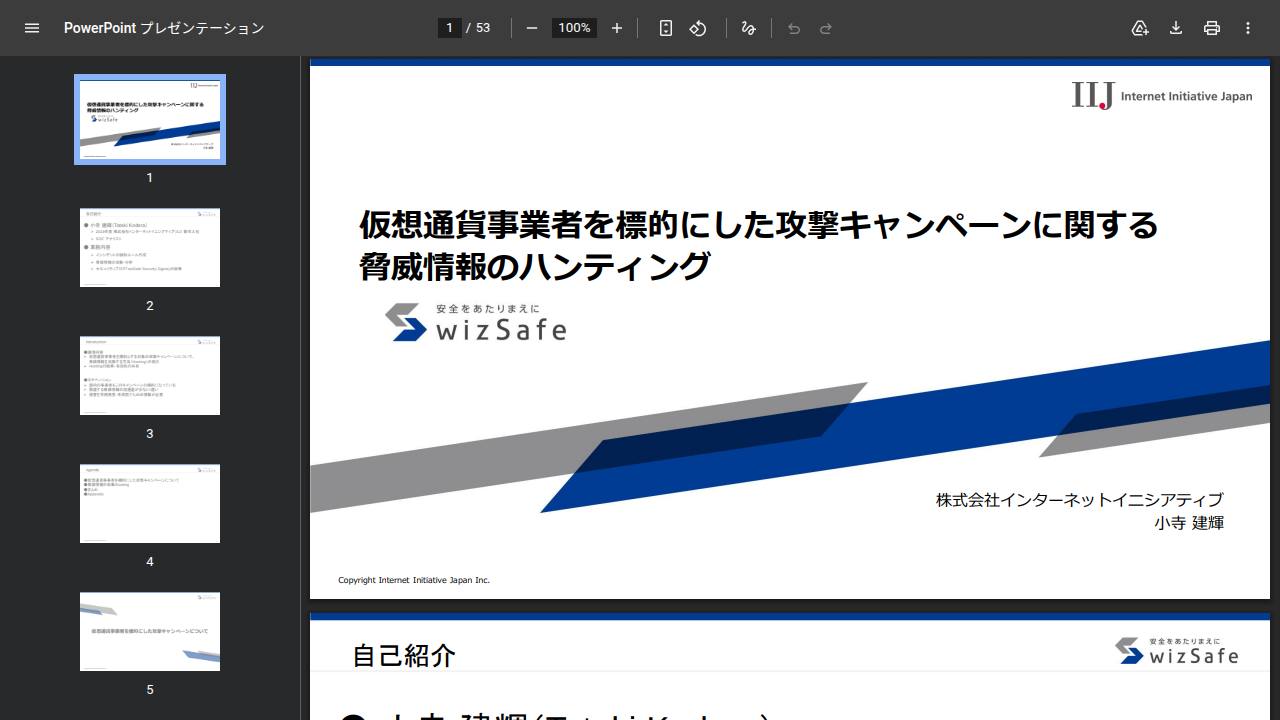The image size is (1280, 720).
Task: Print the presentation document
Action: tap(1212, 28)
